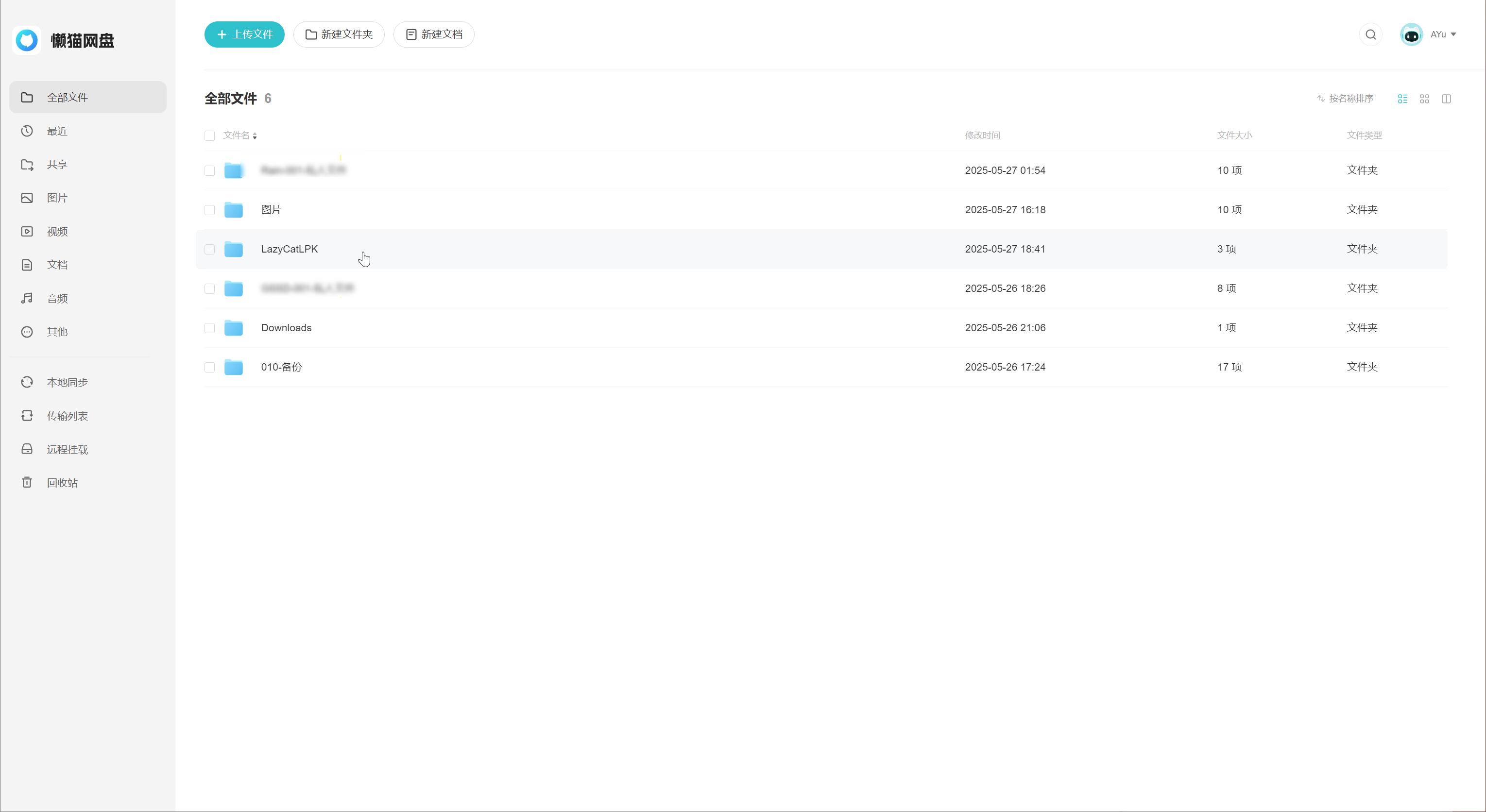
Task: Click the search magnifier icon
Action: [x=1371, y=34]
